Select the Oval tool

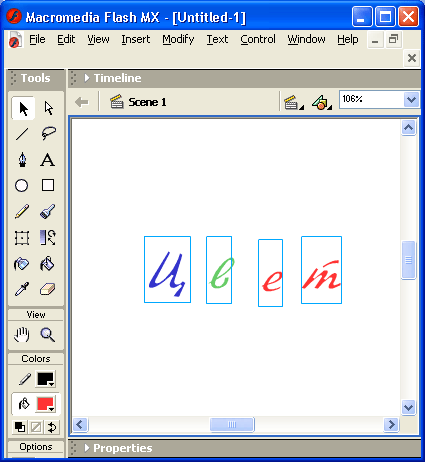pos(22,186)
